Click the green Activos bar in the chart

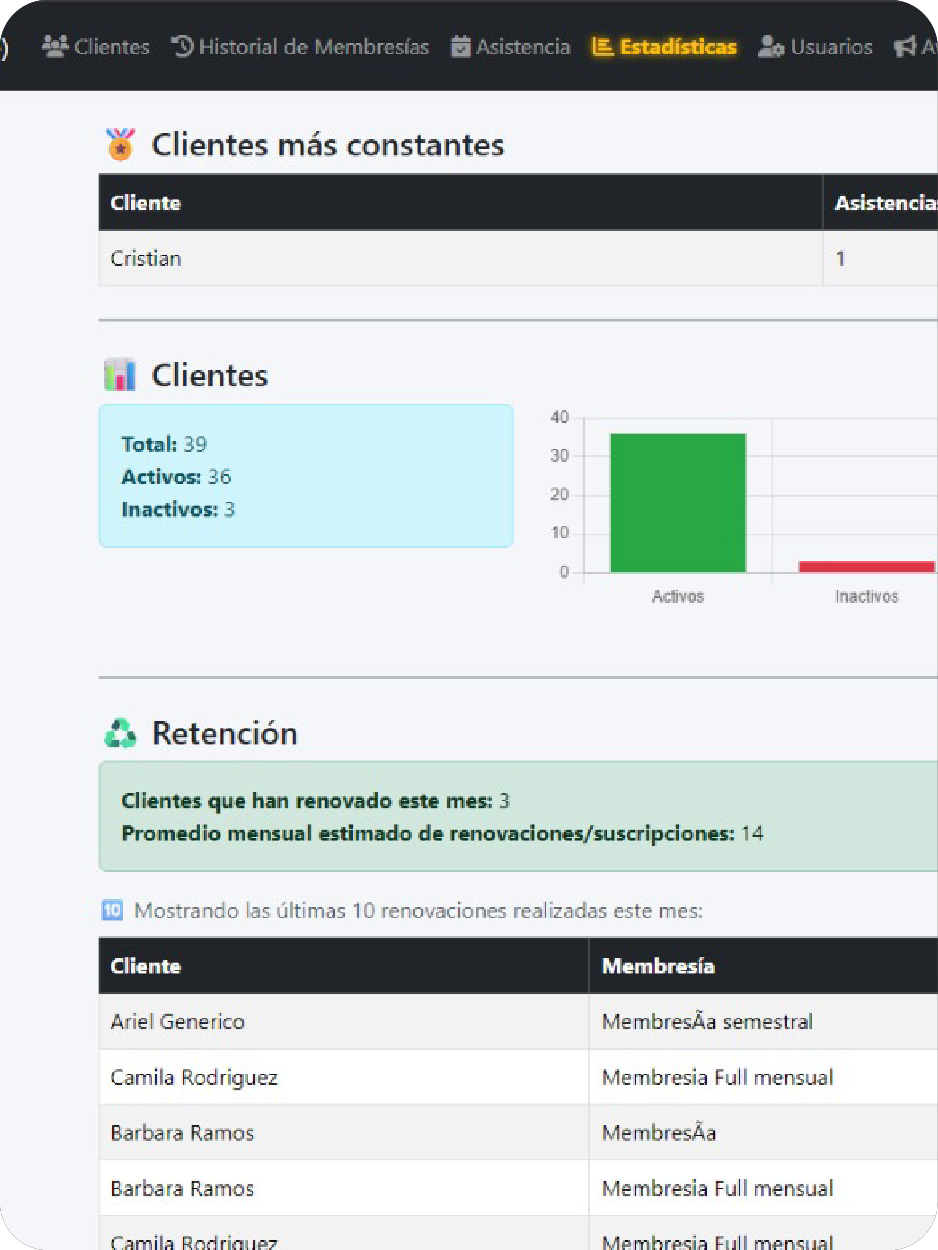coord(677,500)
